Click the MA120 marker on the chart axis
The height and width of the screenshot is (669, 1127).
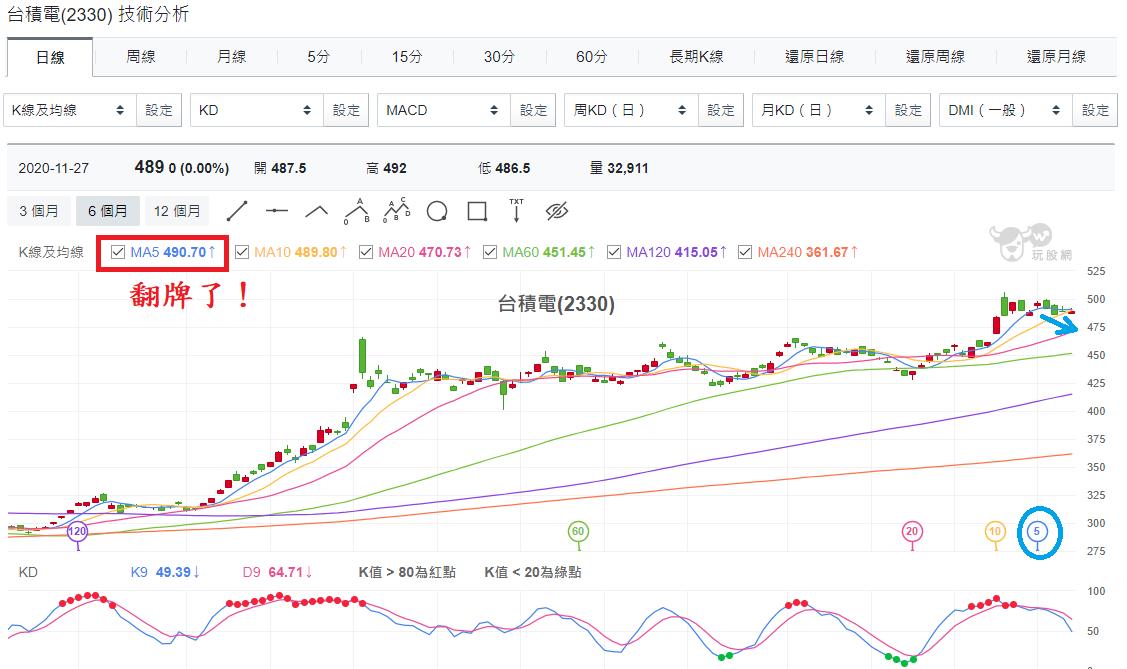77,532
